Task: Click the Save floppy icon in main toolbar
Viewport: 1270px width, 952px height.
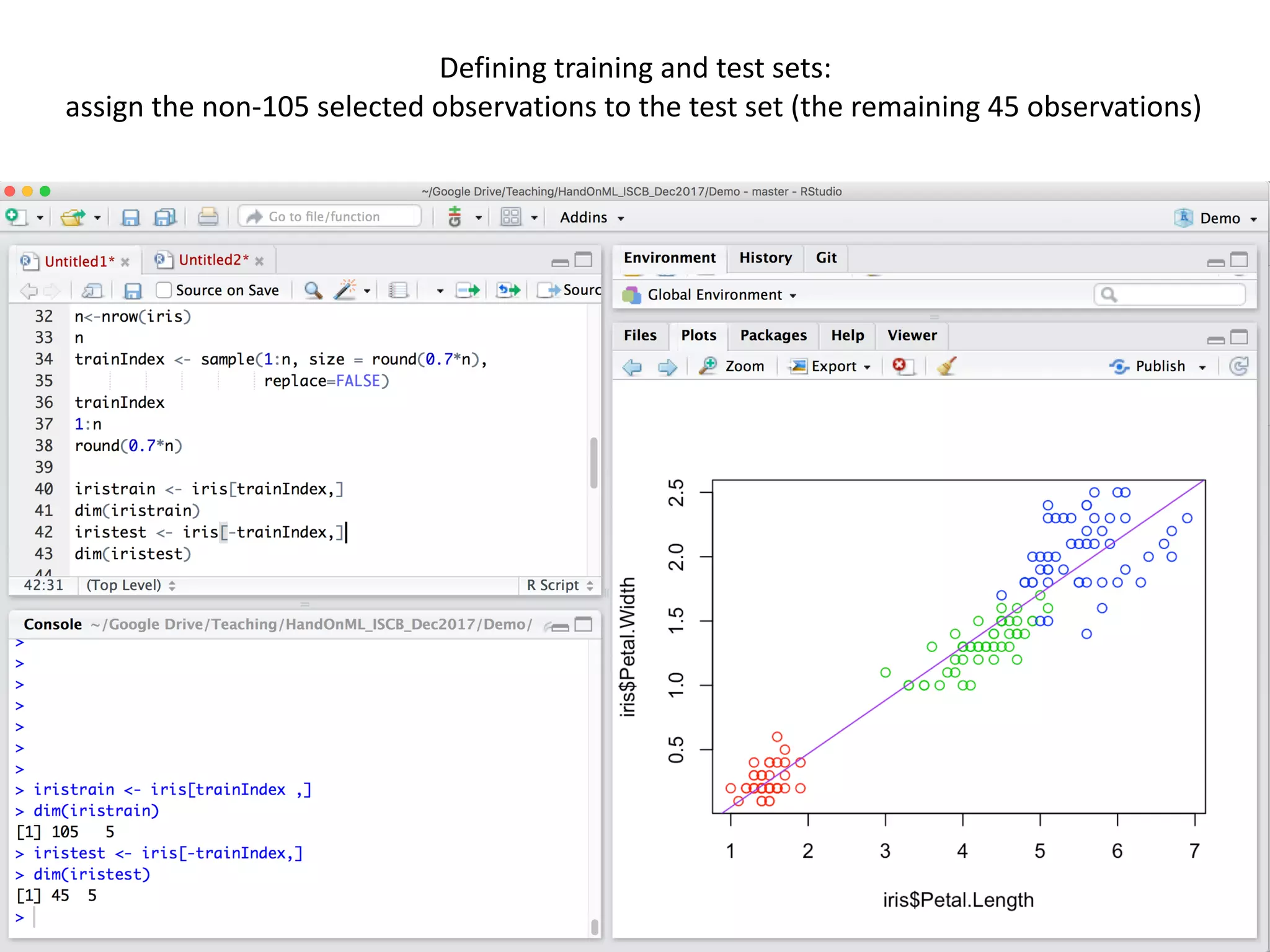Action: pos(130,217)
